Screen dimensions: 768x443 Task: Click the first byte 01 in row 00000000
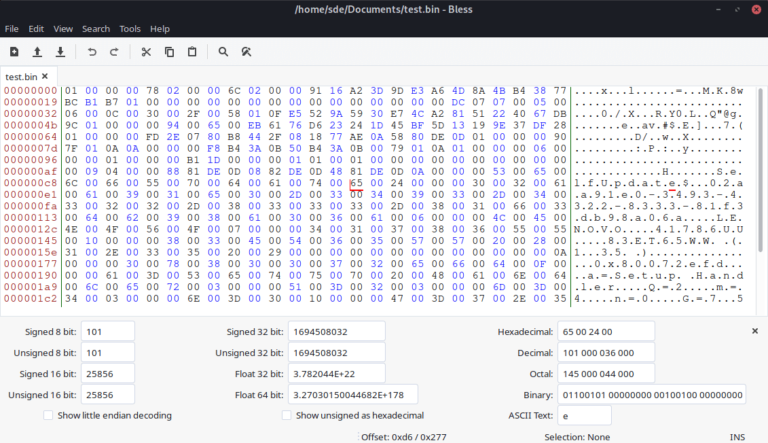click(x=71, y=91)
